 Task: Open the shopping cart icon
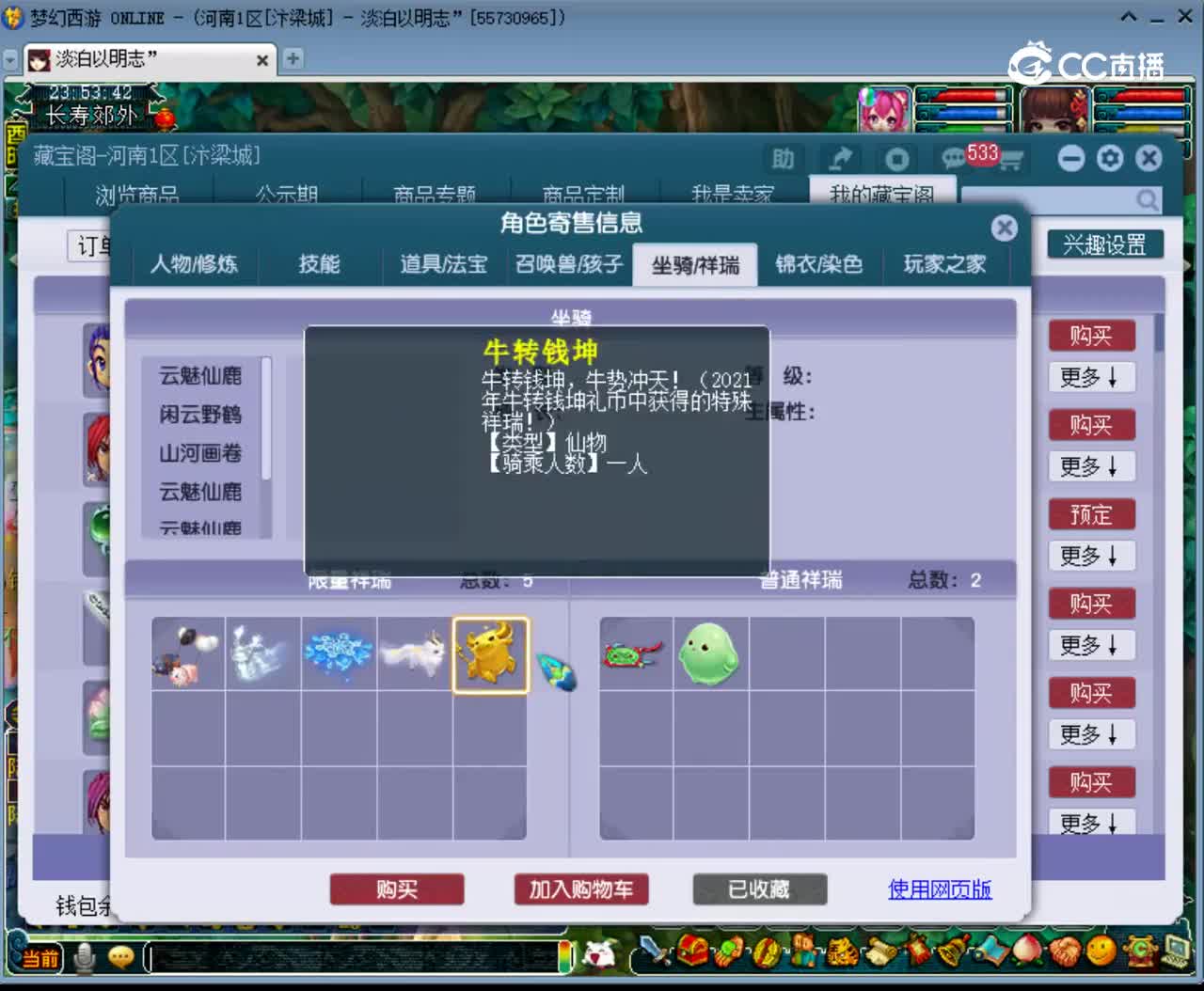point(1010,162)
